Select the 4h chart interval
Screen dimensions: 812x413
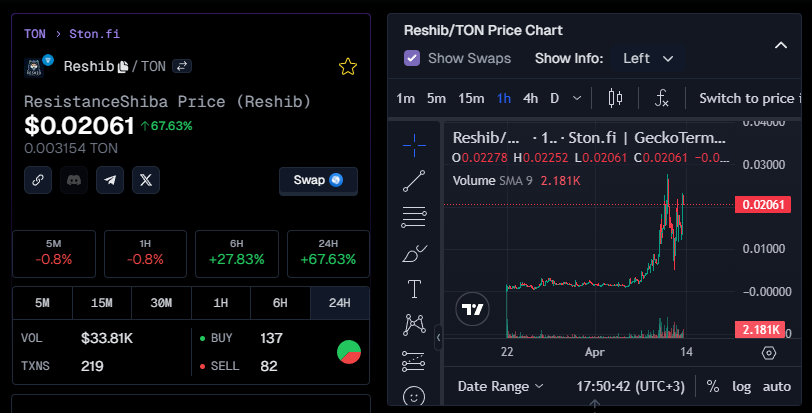pyautogui.click(x=530, y=98)
